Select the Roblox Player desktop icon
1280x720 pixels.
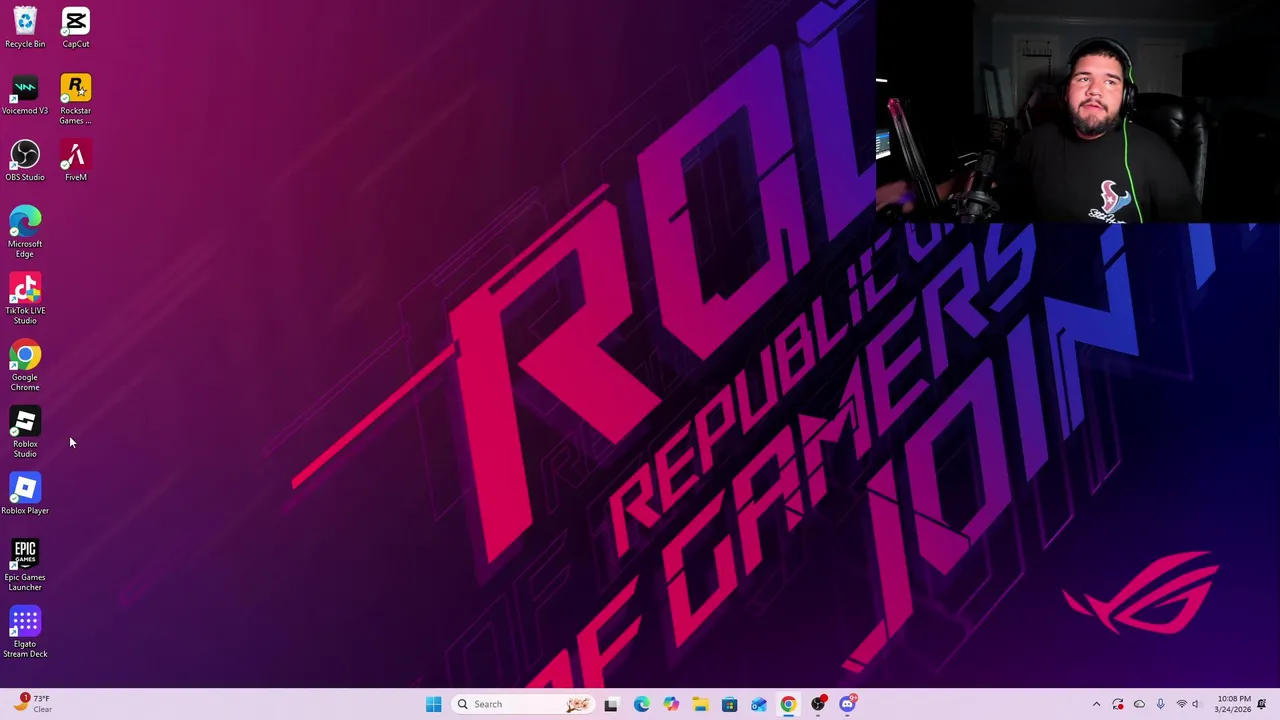(25, 495)
